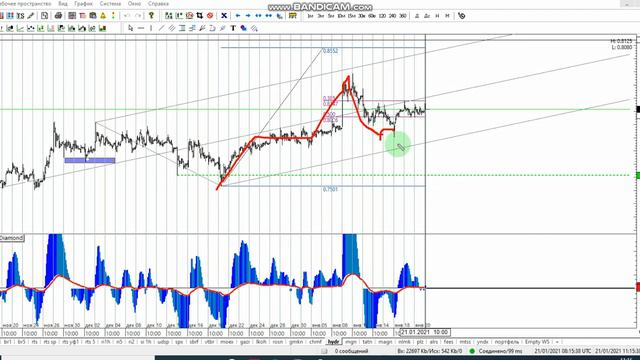Click the printer icon in toolbar
Viewport: 640px width, 360px height.
pyautogui.click(x=58, y=16)
